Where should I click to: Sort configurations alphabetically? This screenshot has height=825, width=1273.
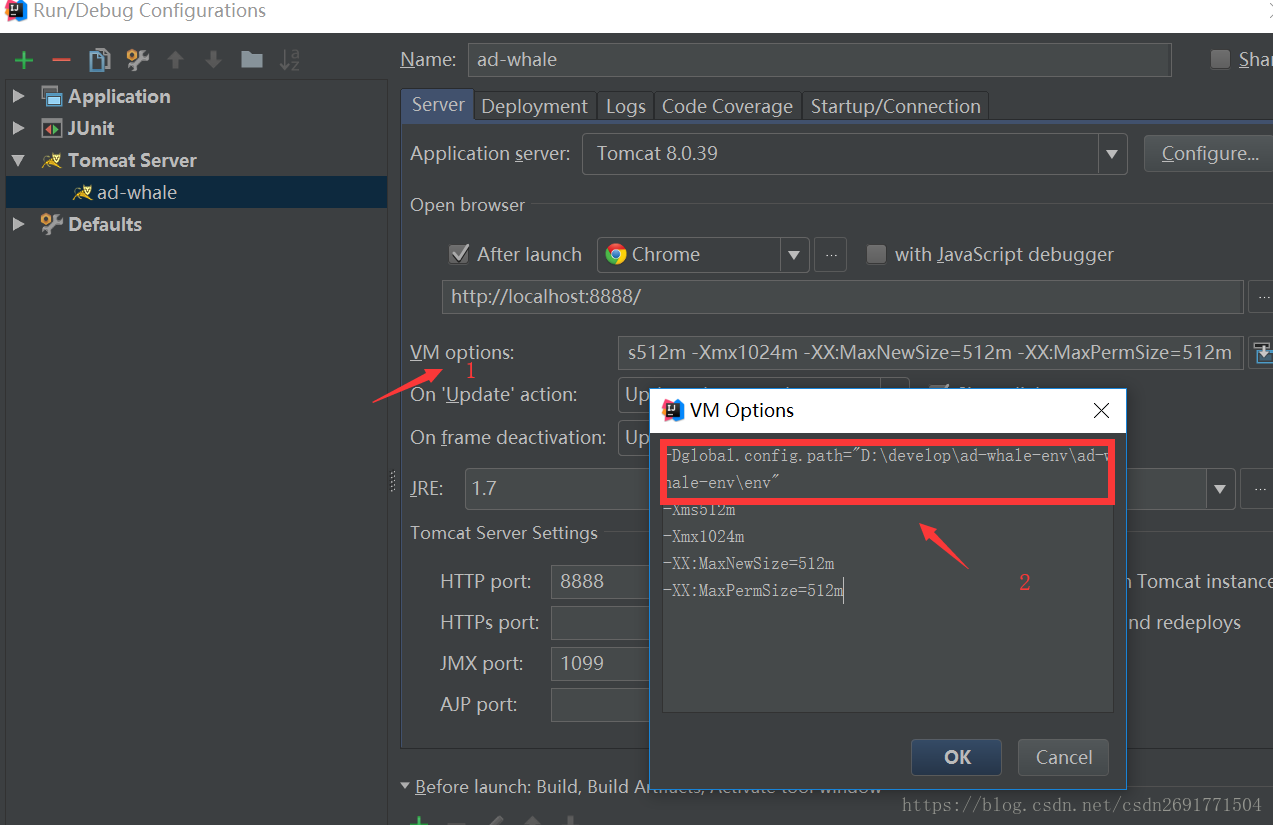click(290, 60)
